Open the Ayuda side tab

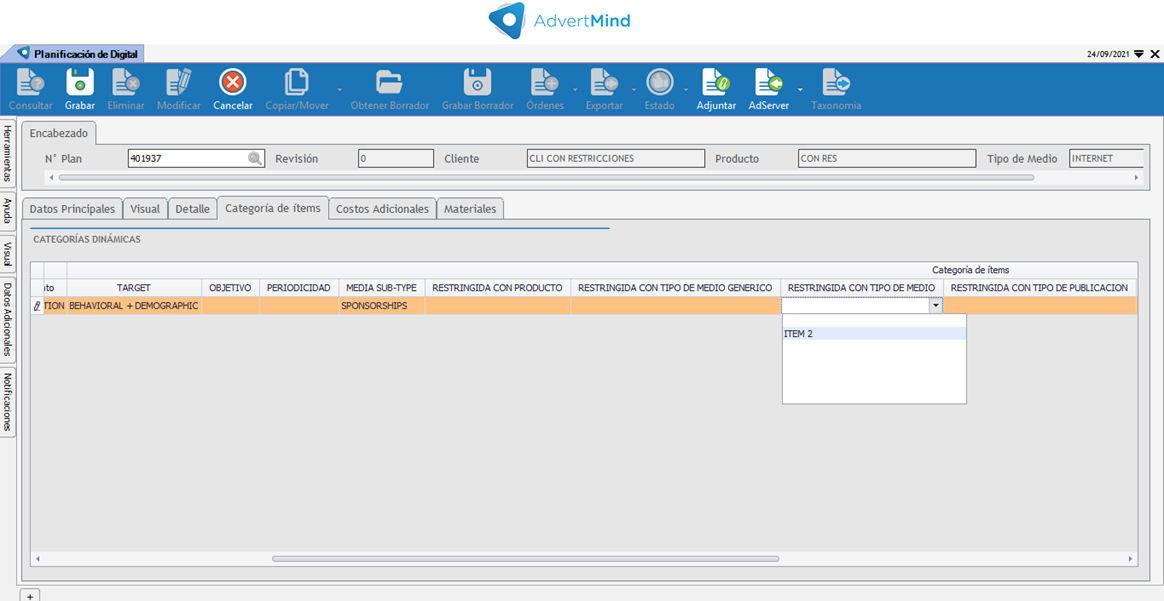point(7,211)
